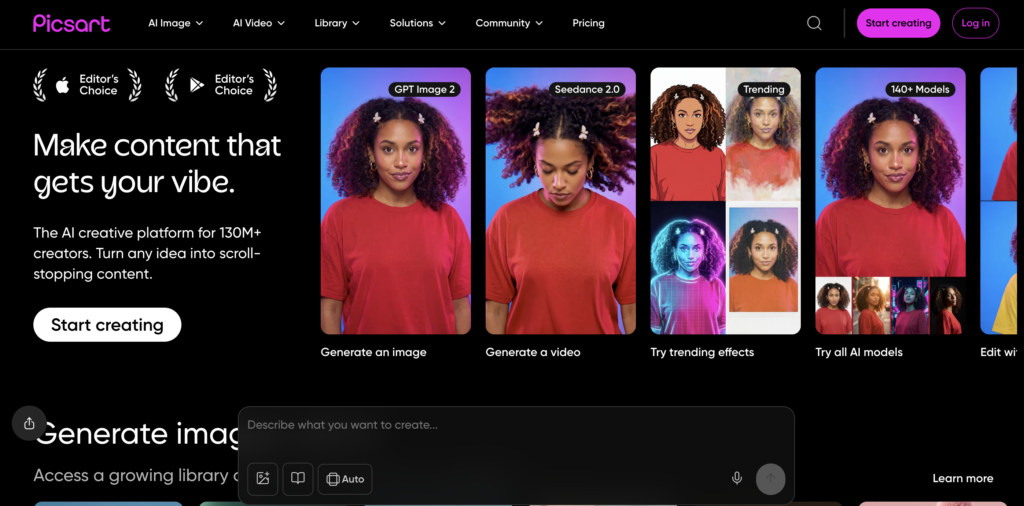The image size is (1024, 506).
Task: Open the Auto aspect ratio selector
Action: click(345, 479)
